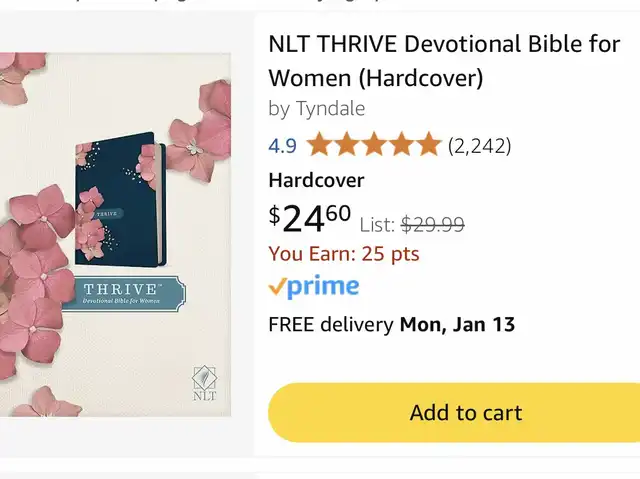Select the Hardcover format label
Image resolution: width=640 pixels, height=479 pixels.
[316, 180]
